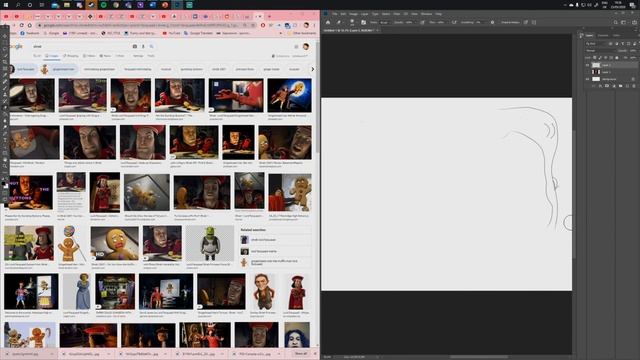Toggle Background layer visibility eye
The image size is (640, 360).
click(587, 79)
